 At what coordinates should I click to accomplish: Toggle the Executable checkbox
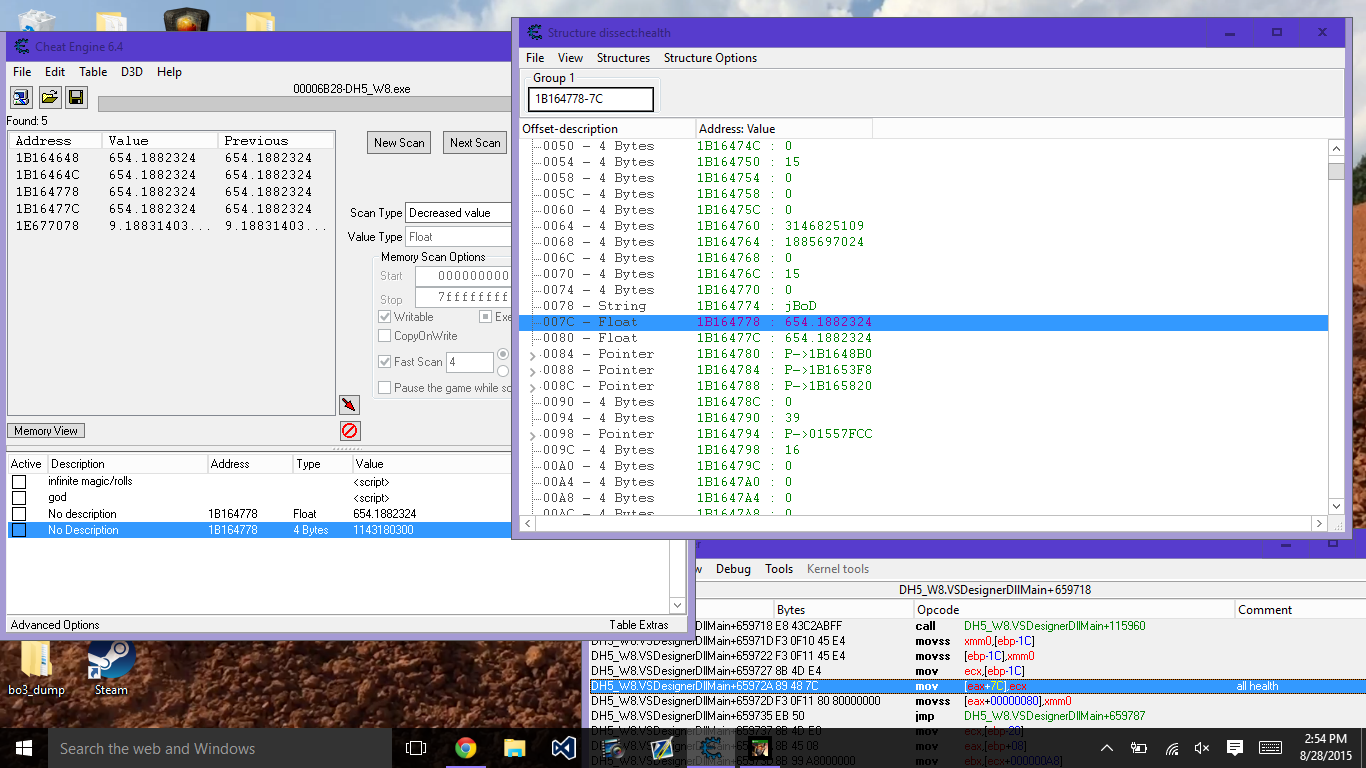point(486,317)
